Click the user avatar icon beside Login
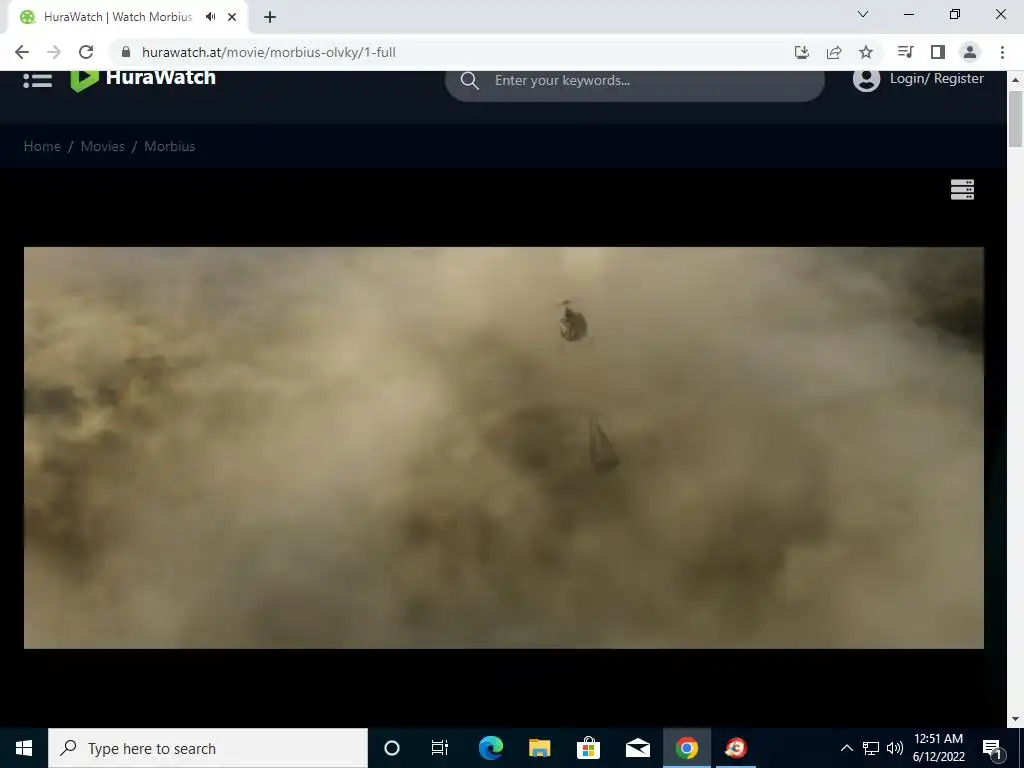 [x=866, y=80]
